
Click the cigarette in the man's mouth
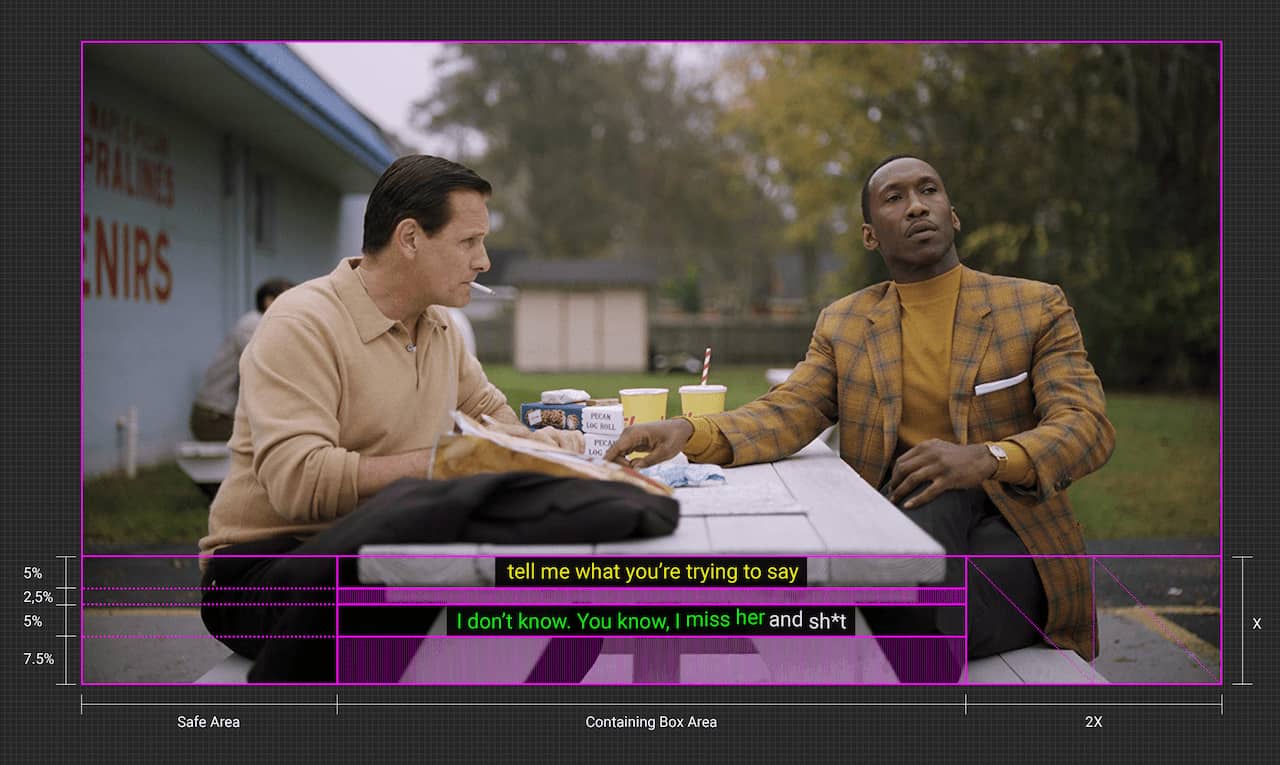click(x=481, y=288)
